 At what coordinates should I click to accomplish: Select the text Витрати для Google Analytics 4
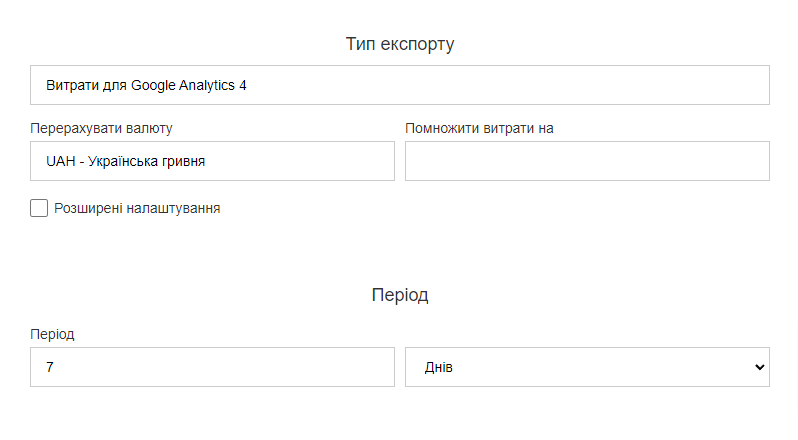[x=146, y=85]
